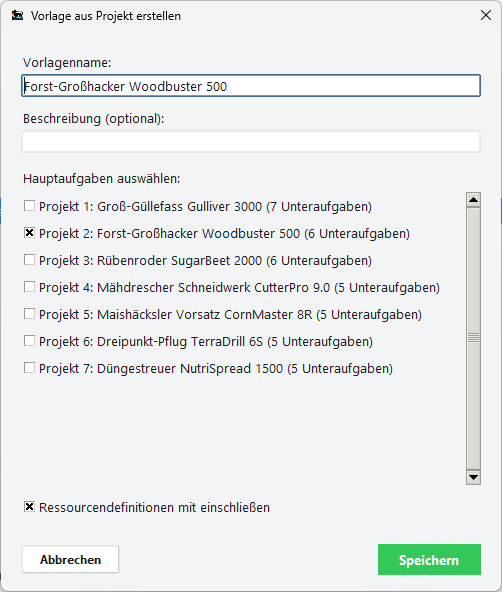Focus the Beschreibung optional input field

tap(251, 142)
